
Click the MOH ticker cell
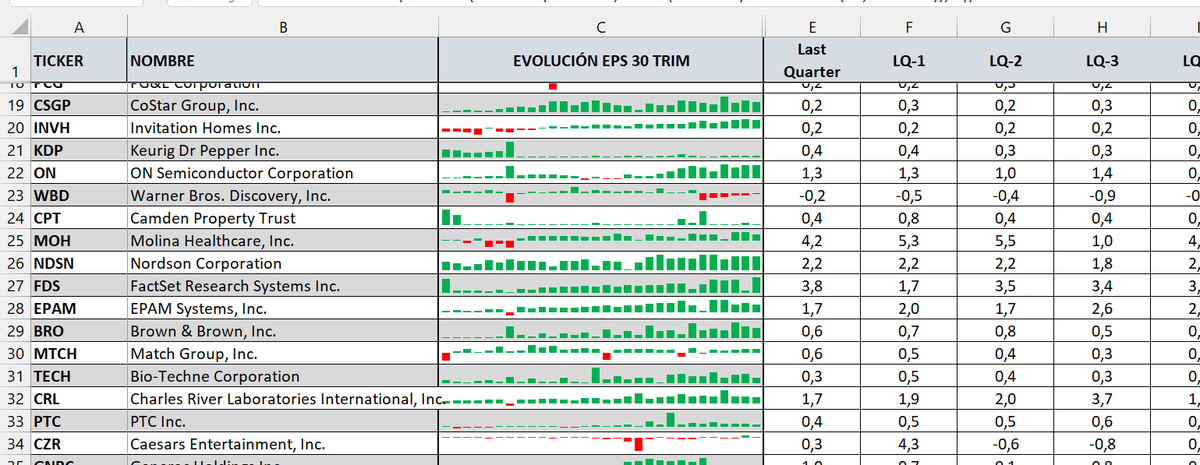coord(79,241)
